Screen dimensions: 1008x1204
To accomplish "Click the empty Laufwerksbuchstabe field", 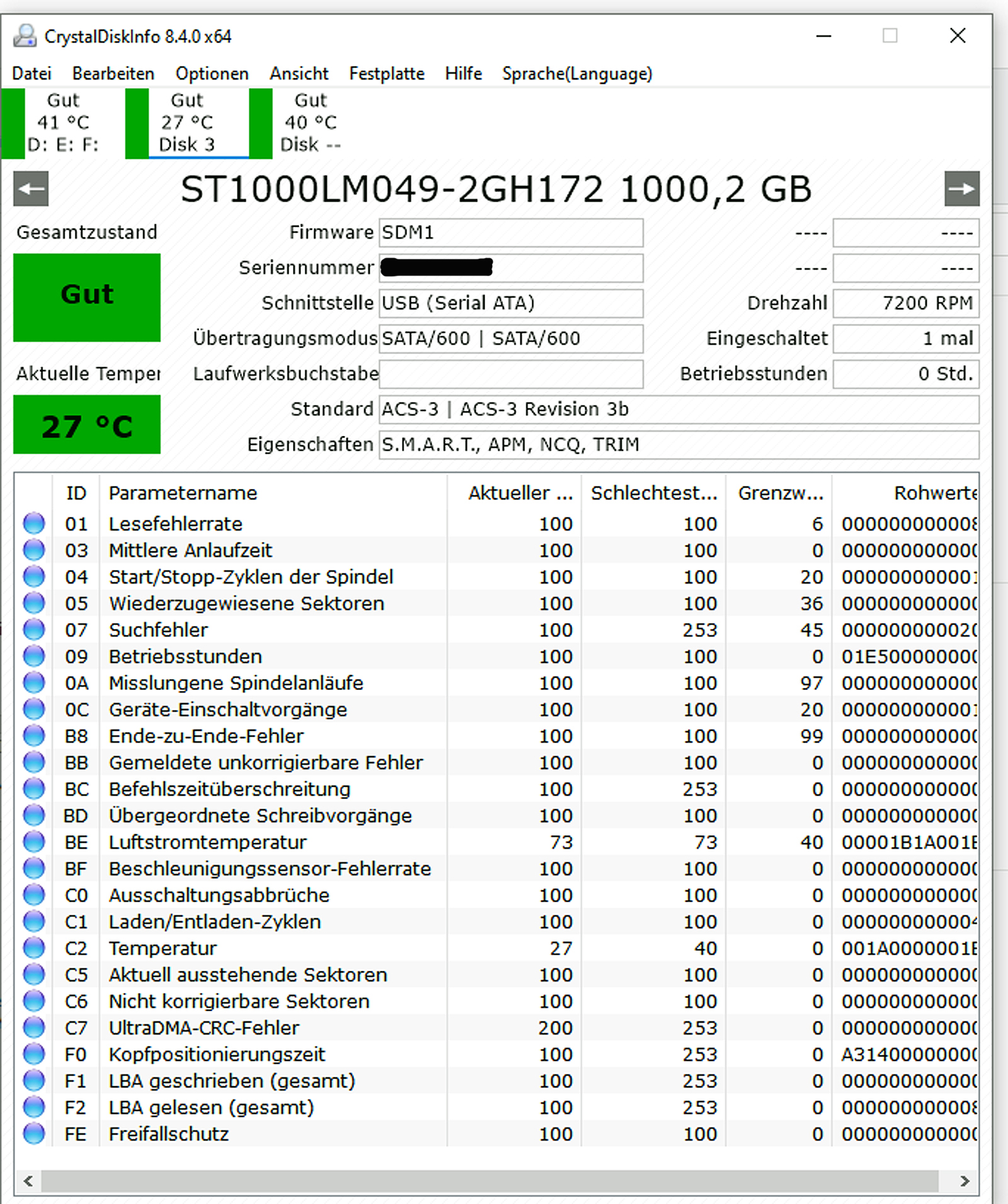I will click(511, 374).
